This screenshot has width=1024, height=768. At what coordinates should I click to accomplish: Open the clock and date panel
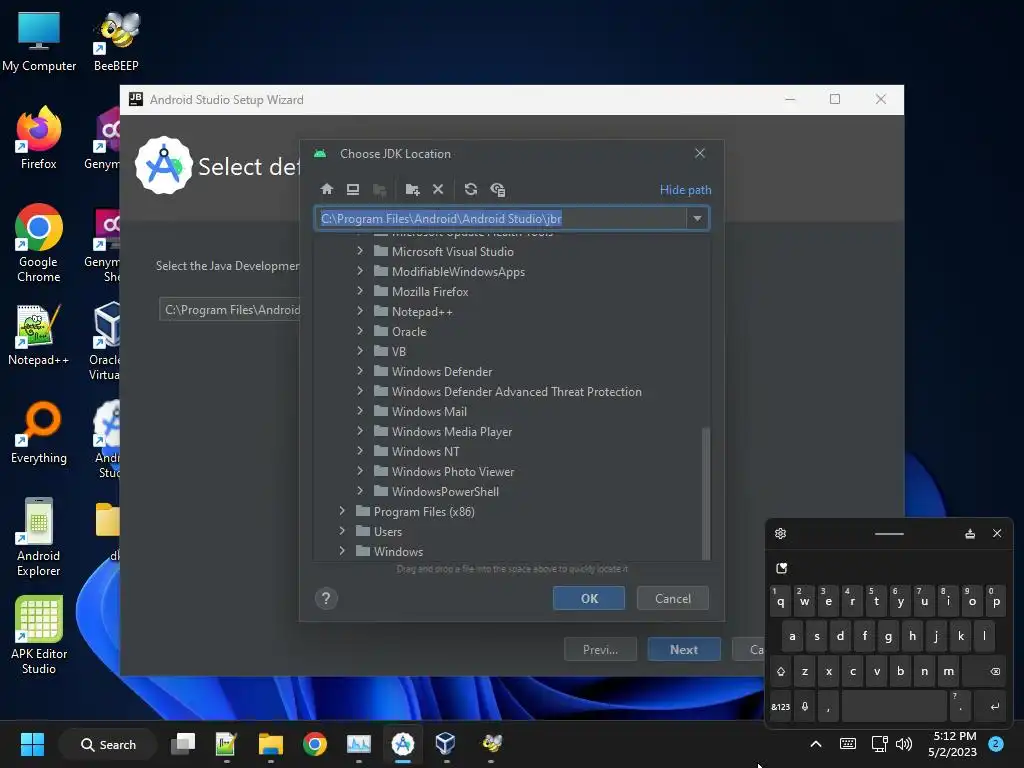[x=953, y=744]
